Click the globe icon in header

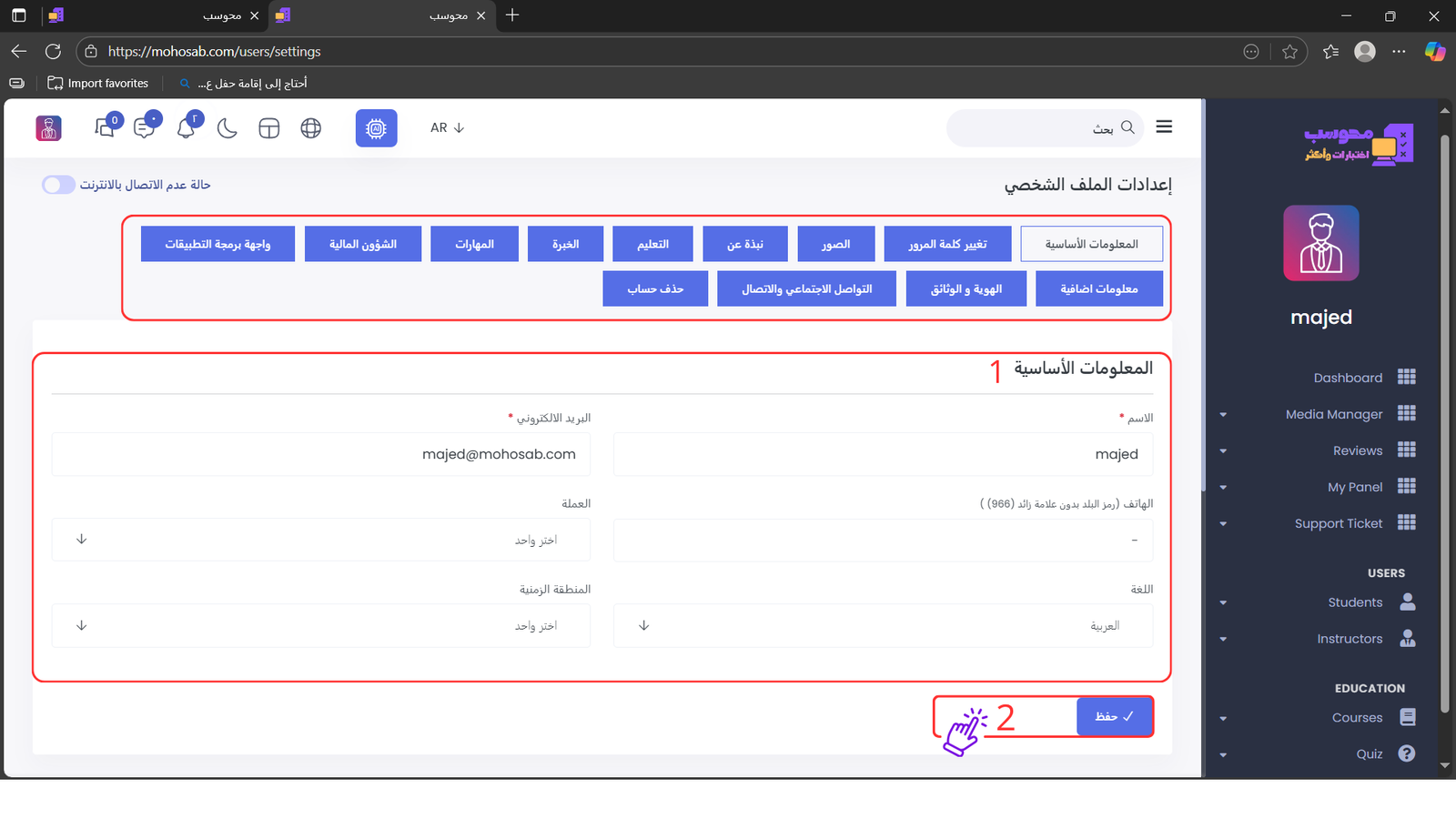(x=311, y=128)
